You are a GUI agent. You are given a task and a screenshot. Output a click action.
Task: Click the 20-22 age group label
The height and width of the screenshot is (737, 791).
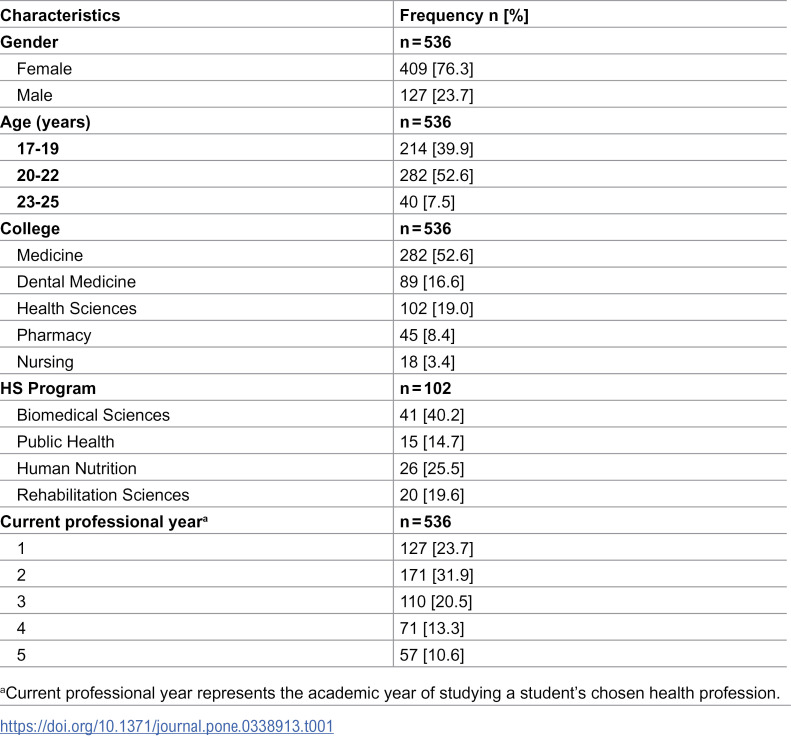pyautogui.click(x=38, y=175)
